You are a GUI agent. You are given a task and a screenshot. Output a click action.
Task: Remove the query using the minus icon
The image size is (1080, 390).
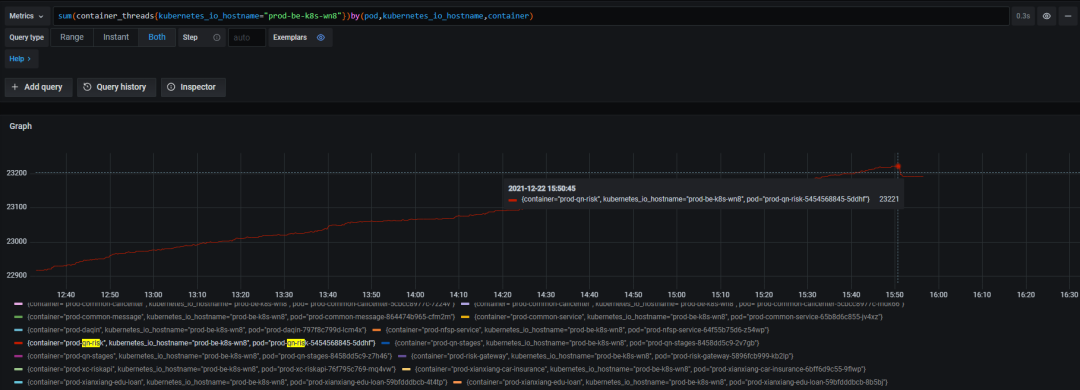click(1068, 16)
